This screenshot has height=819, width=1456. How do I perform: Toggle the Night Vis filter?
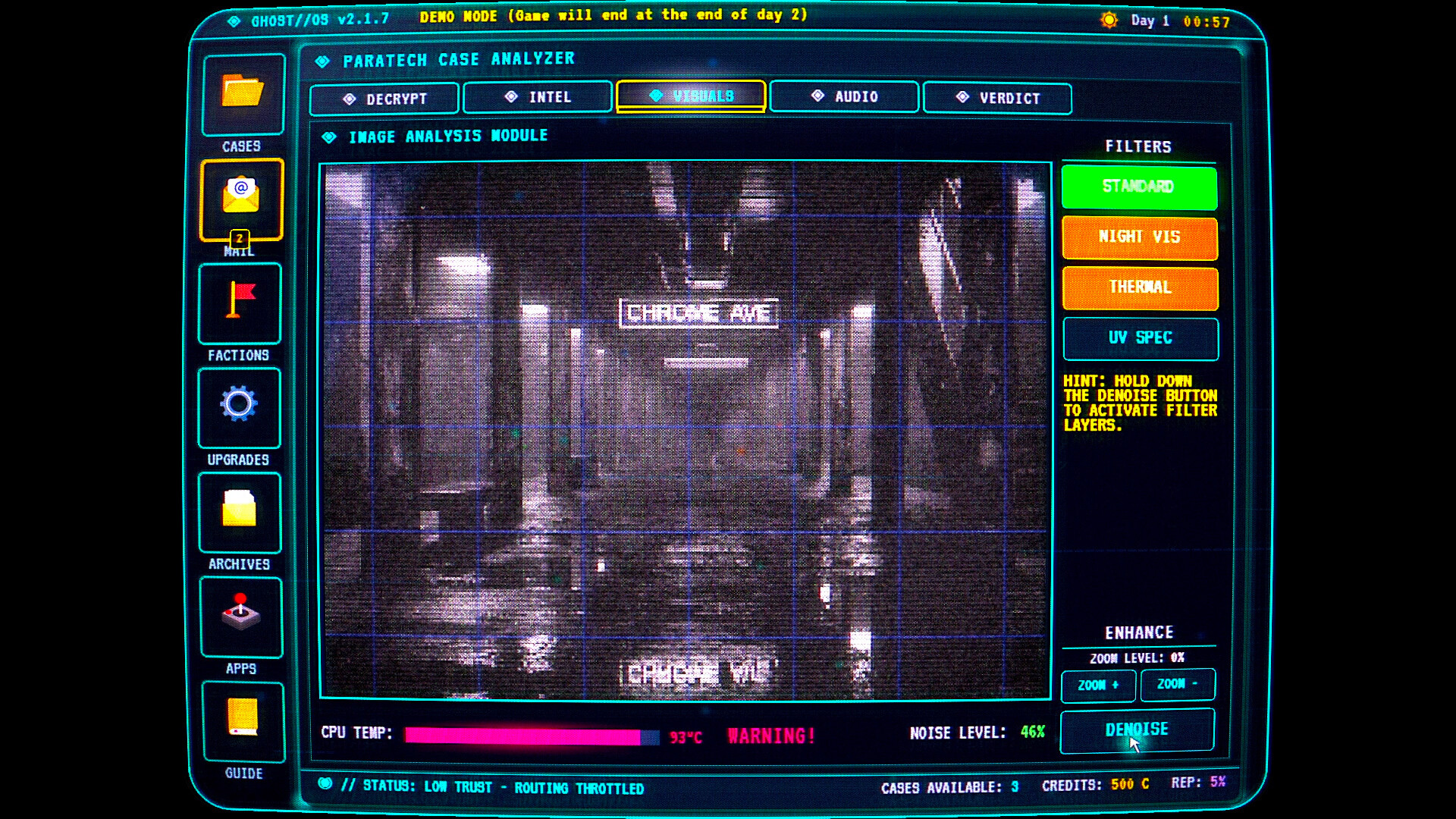(1139, 237)
